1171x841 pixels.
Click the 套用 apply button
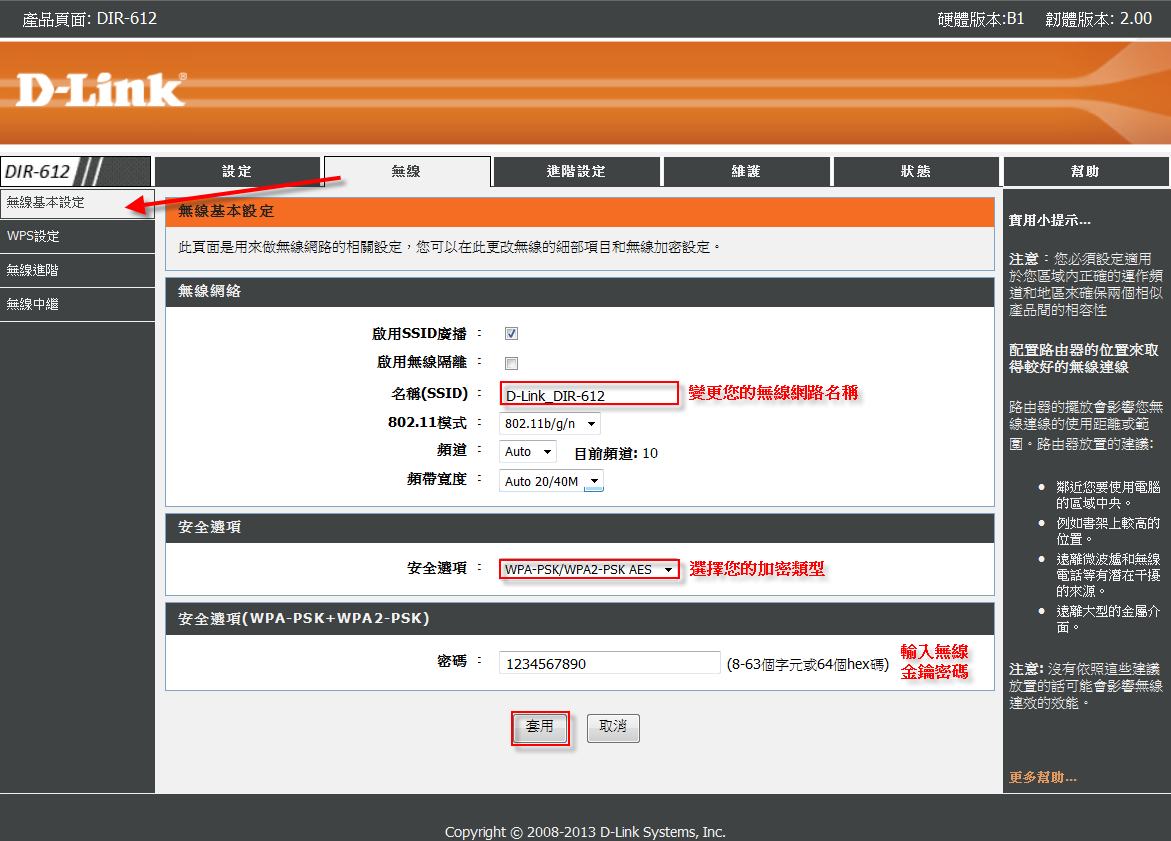point(540,727)
